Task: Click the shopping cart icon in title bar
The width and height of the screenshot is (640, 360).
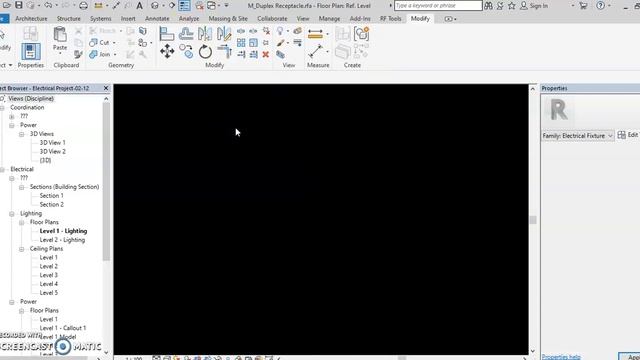Action: pyautogui.click(x=583, y=6)
